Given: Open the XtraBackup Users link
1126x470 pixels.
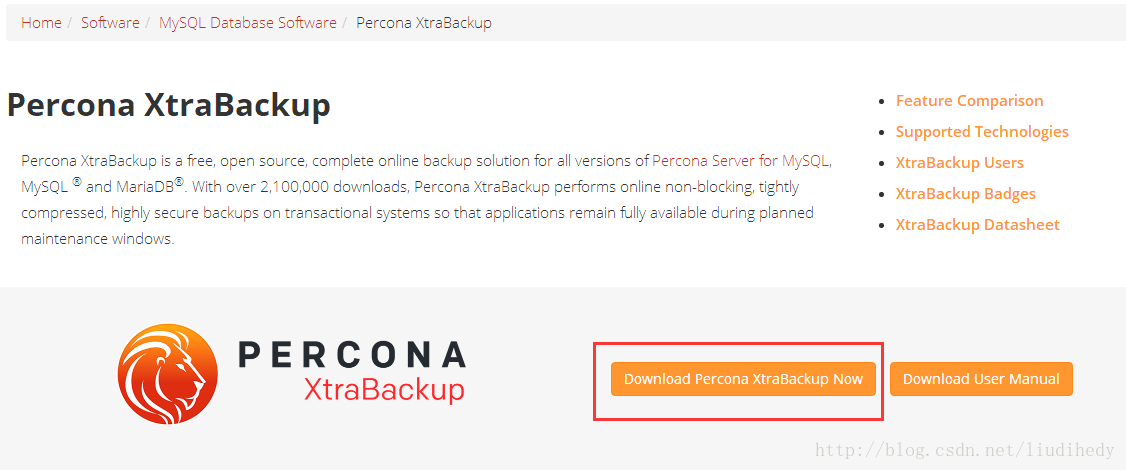Looking at the screenshot, I should [959, 162].
